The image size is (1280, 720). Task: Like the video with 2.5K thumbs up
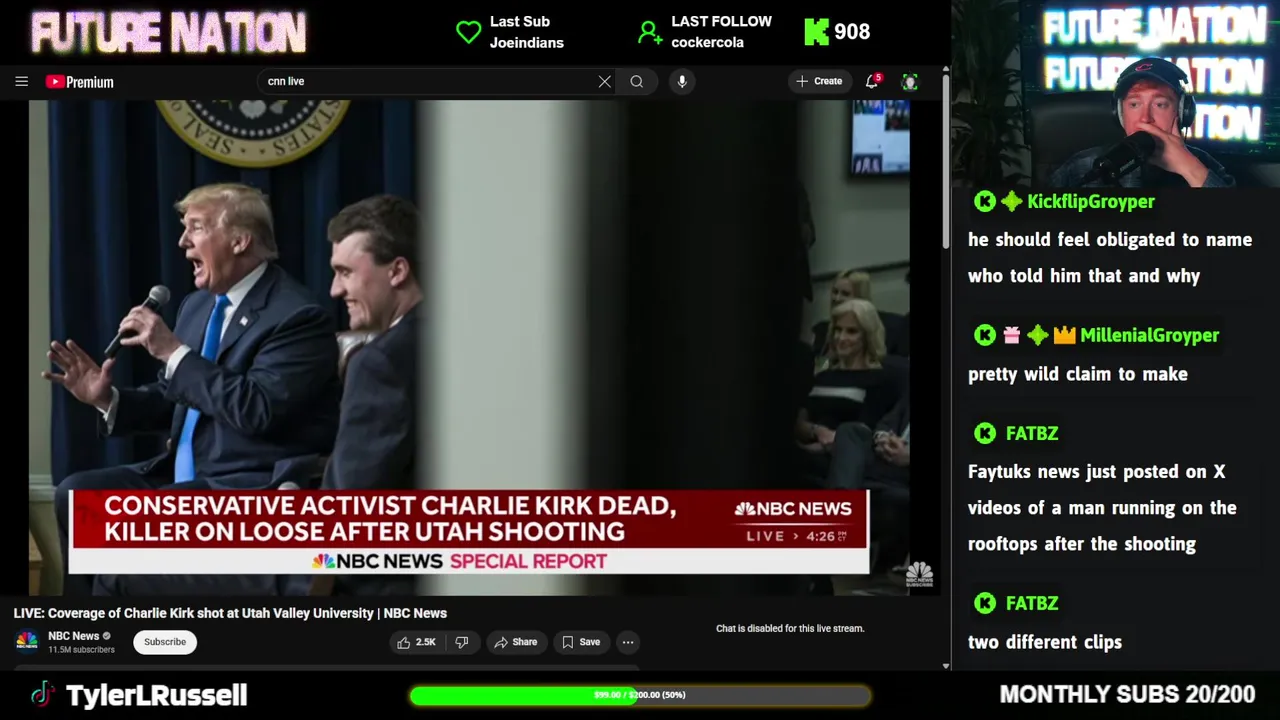coord(416,642)
